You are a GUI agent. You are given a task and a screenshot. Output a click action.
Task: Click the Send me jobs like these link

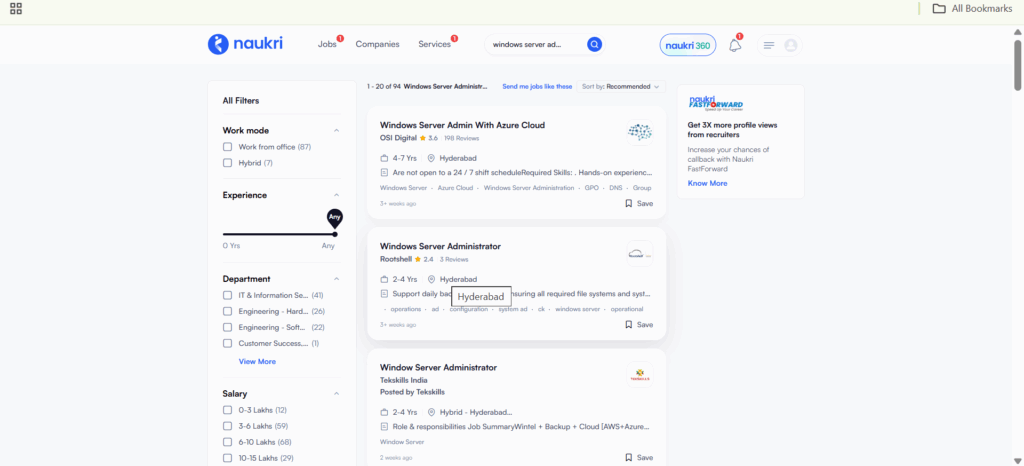537,87
